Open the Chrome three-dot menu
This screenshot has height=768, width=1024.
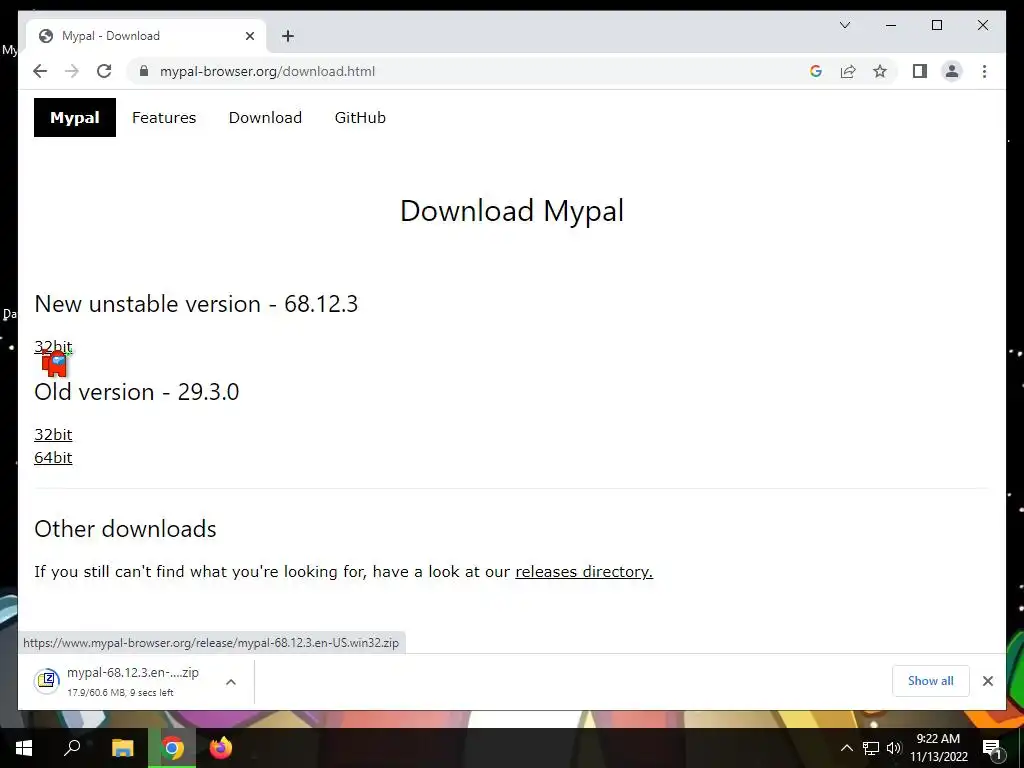click(984, 71)
